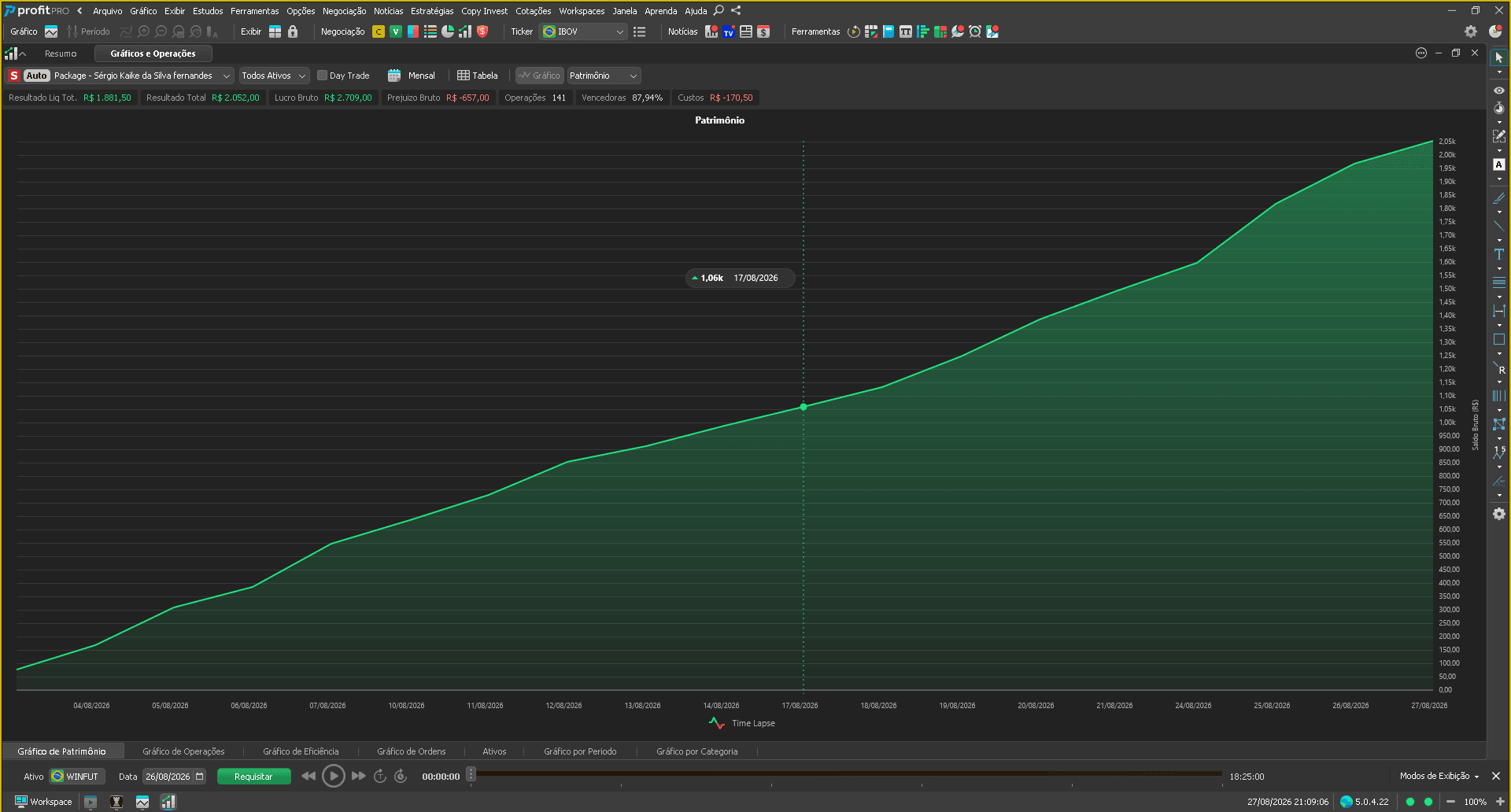Open the Patrimônio chart type dropdown

coord(604,76)
